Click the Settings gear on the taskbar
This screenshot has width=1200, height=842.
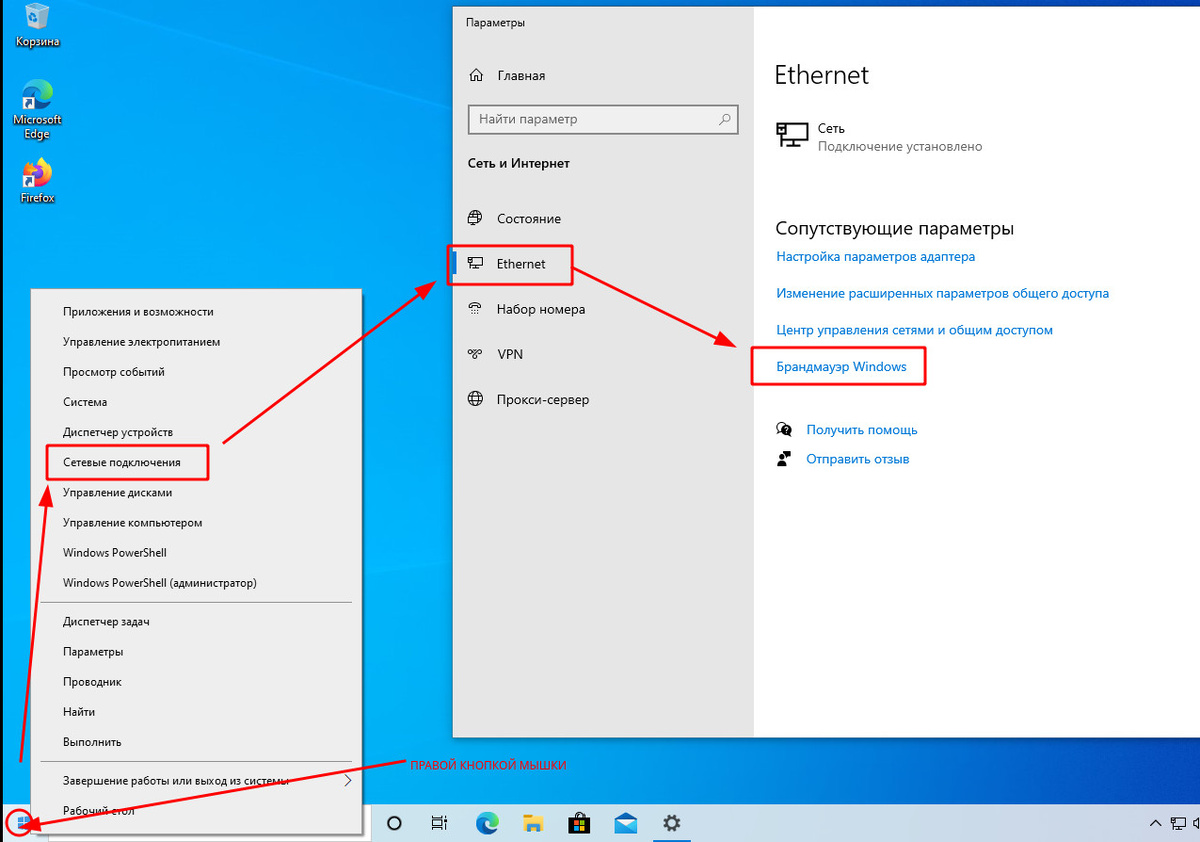[x=672, y=824]
